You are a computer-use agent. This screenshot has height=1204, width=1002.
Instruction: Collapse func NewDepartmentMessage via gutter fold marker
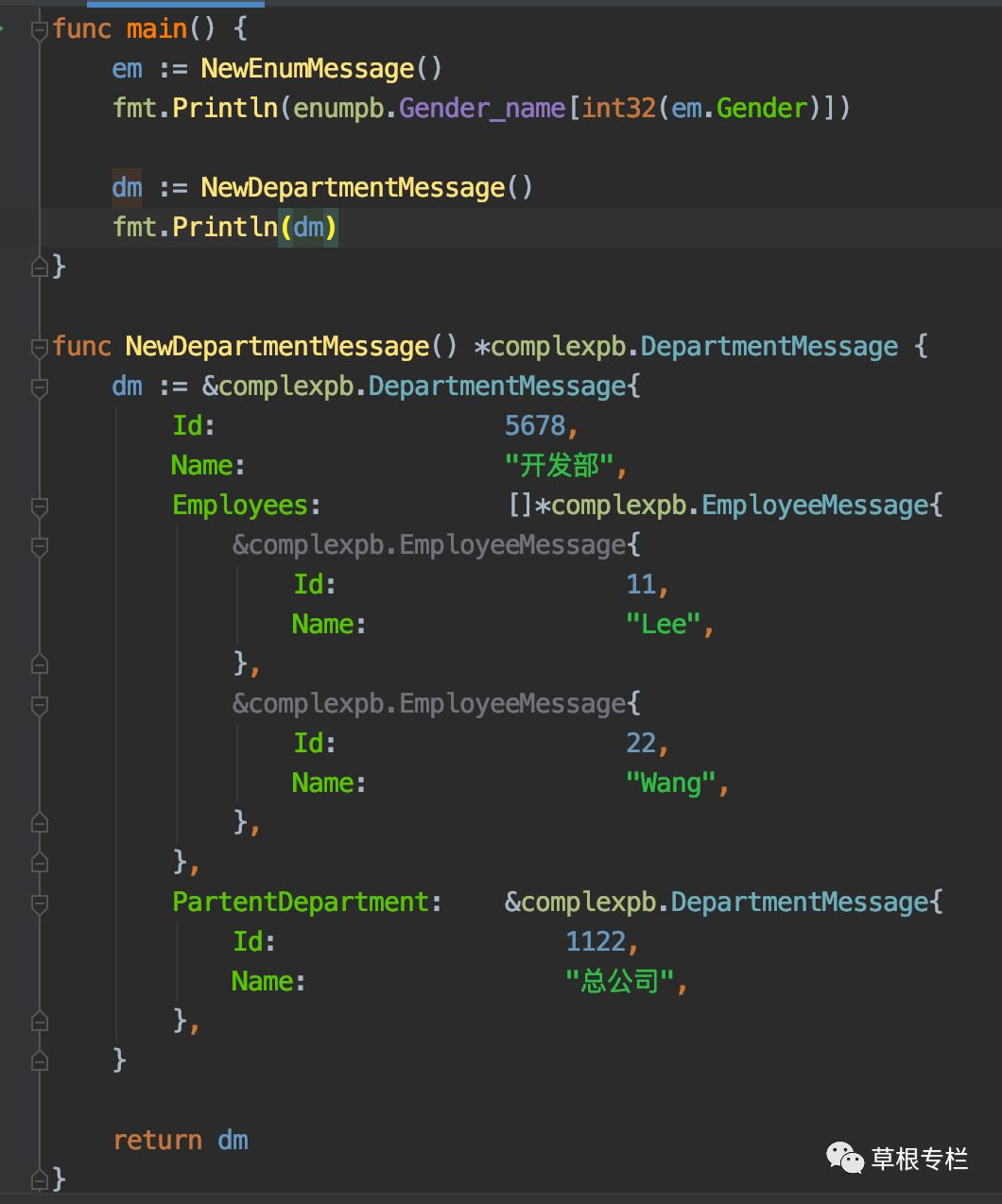pos(40,348)
